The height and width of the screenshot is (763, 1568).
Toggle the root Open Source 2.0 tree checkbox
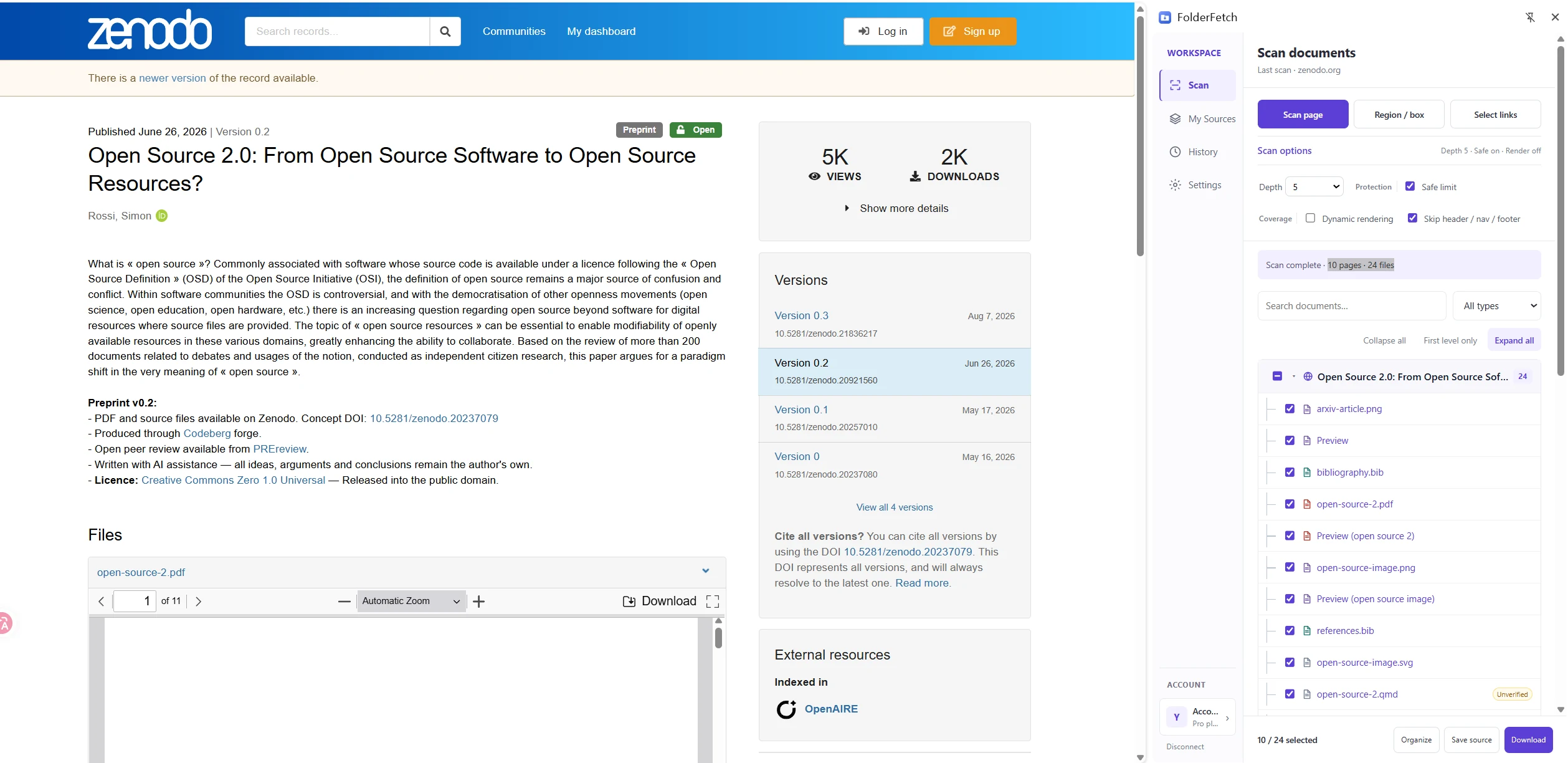click(x=1277, y=377)
